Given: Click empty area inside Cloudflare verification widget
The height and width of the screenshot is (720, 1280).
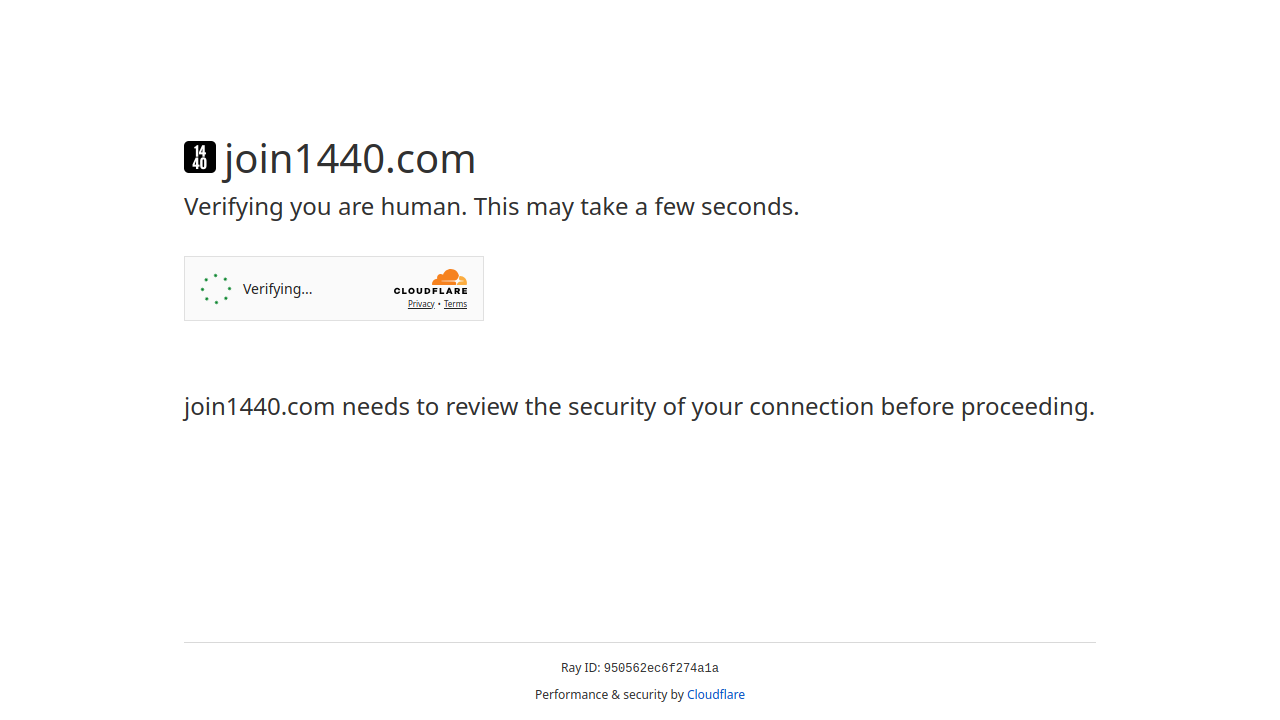Looking at the screenshot, I should pos(350,289).
